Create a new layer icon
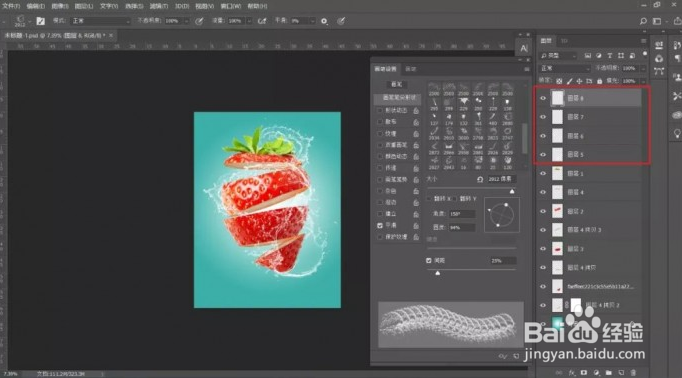Viewport: 682px width, 378px height. [x=621, y=373]
